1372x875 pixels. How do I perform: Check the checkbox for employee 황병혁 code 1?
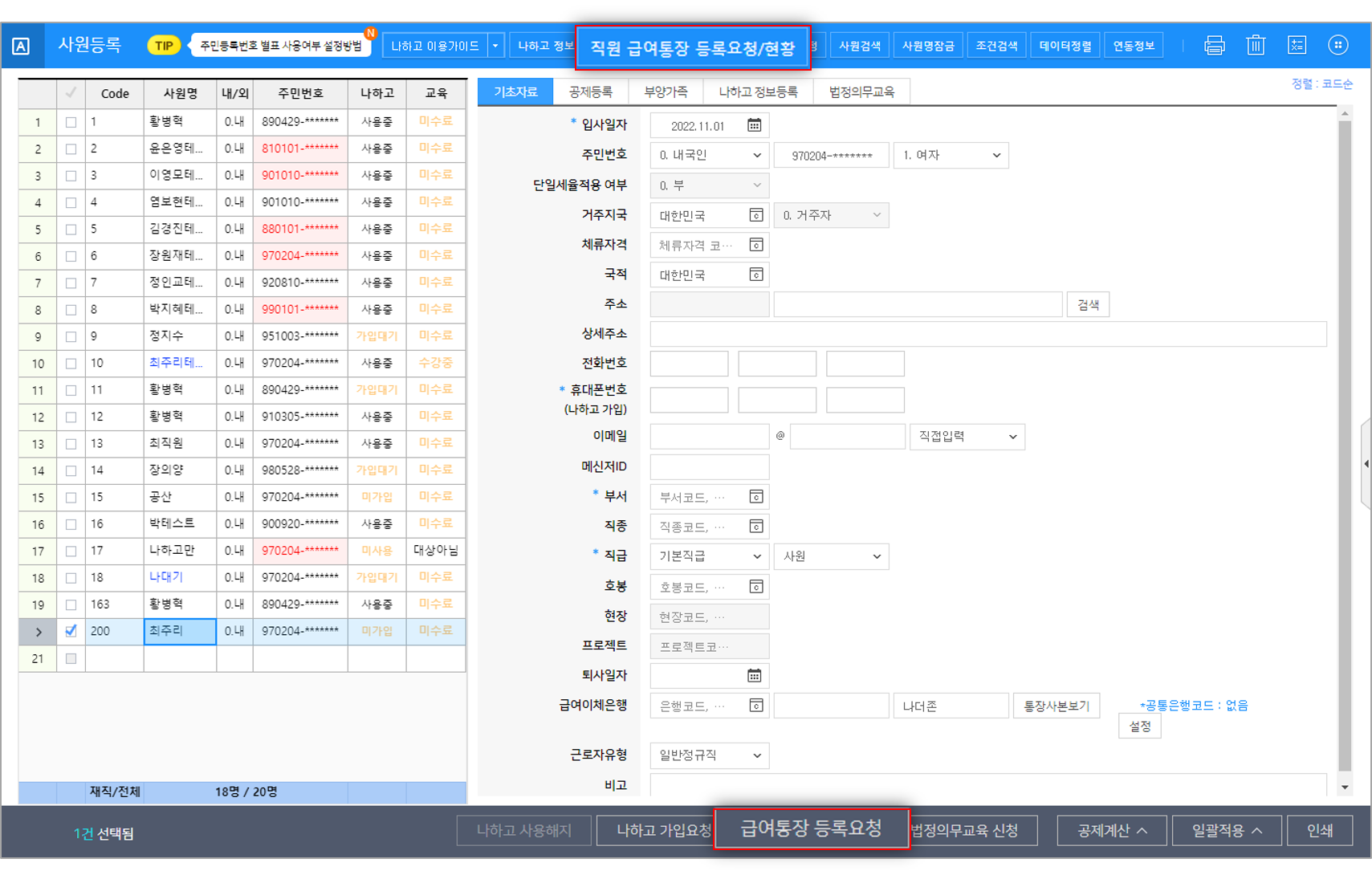tap(71, 122)
